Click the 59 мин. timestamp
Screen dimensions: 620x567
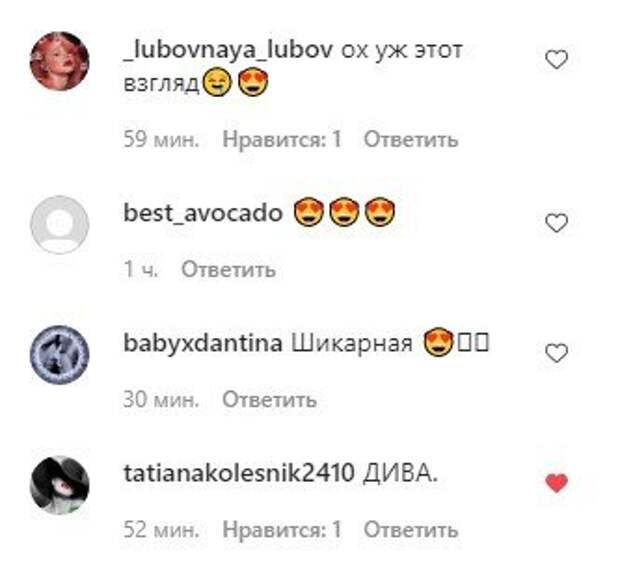pos(161,140)
